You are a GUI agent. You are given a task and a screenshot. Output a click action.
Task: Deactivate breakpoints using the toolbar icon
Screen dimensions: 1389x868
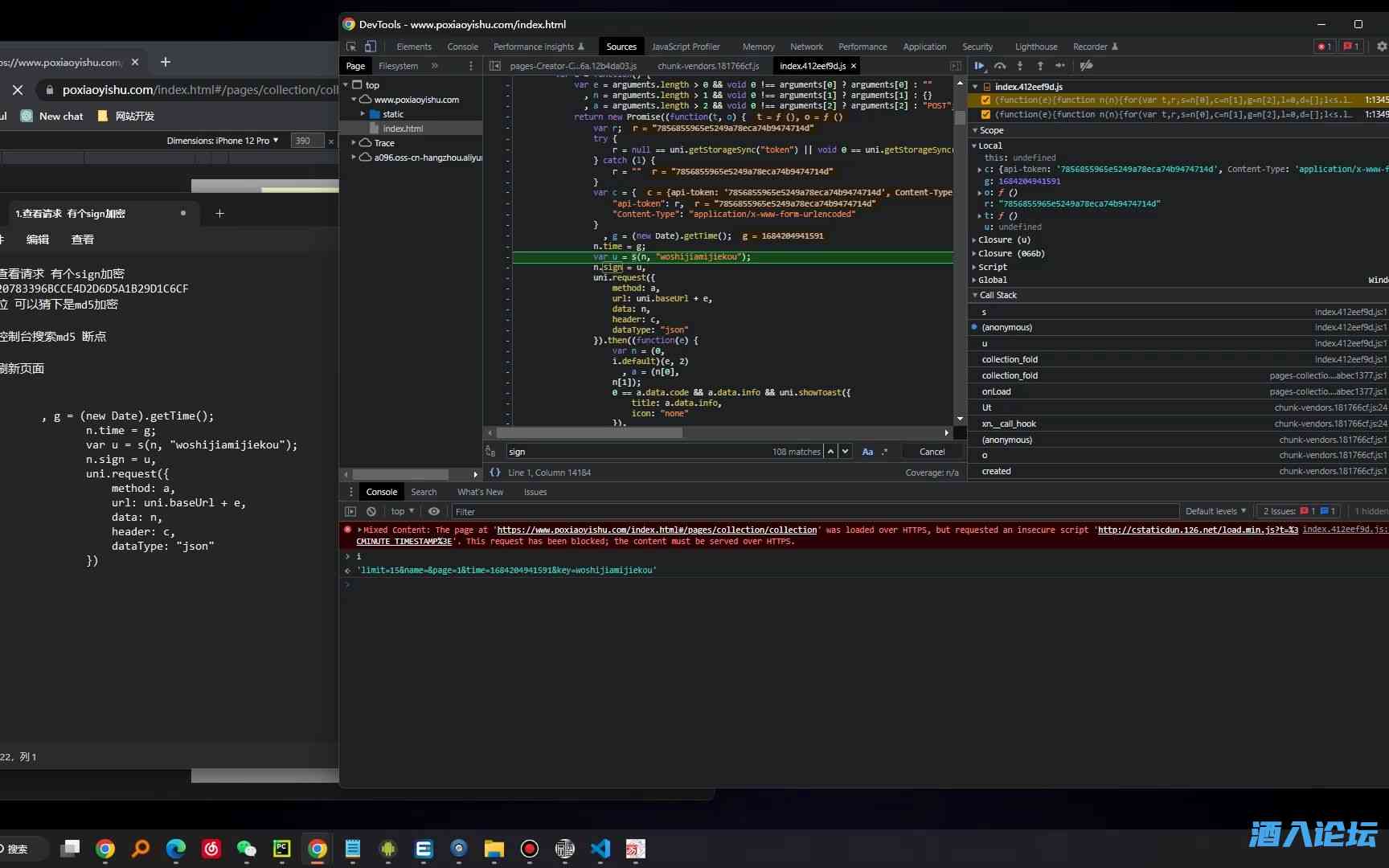[1087, 66]
